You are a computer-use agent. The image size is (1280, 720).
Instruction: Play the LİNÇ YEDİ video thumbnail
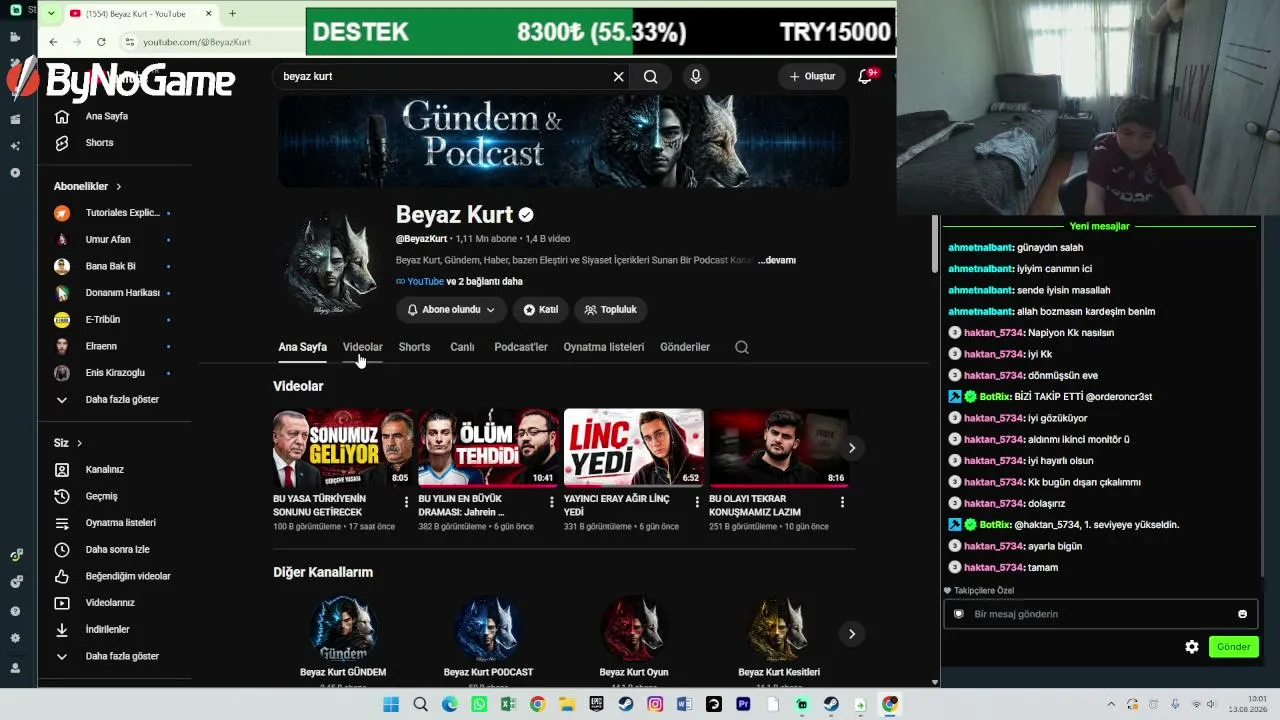(634, 448)
